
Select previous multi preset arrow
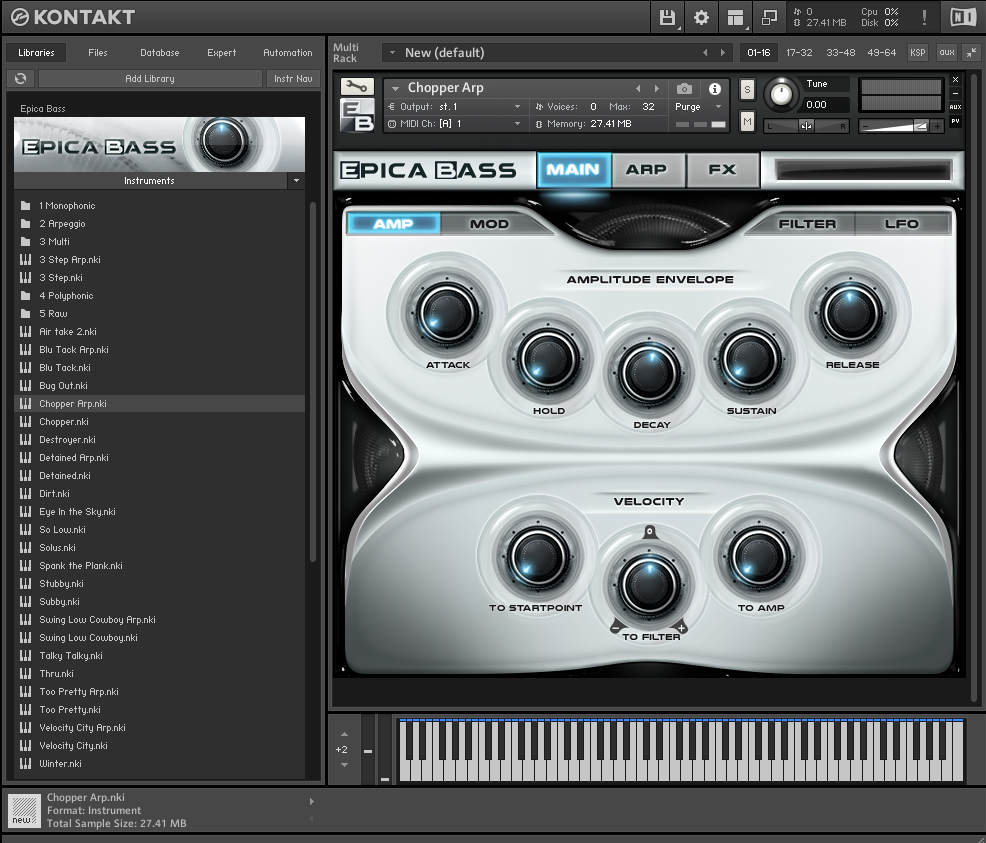(x=705, y=53)
